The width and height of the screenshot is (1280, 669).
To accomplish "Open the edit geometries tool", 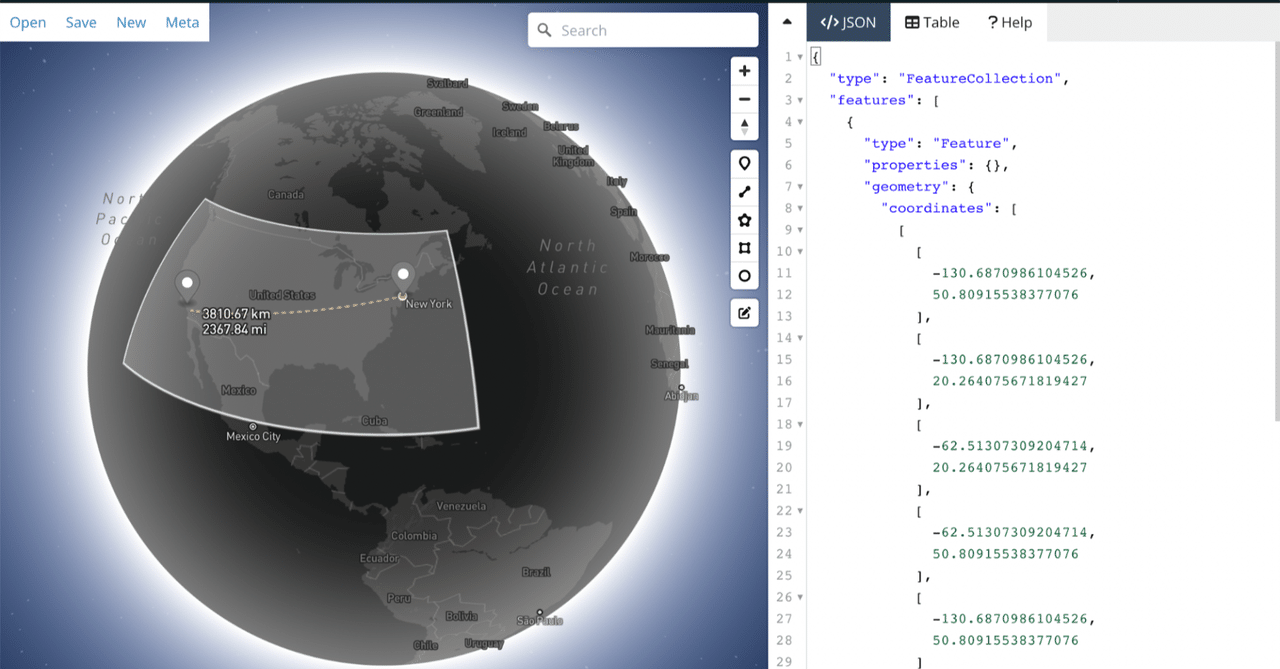I will (744, 312).
